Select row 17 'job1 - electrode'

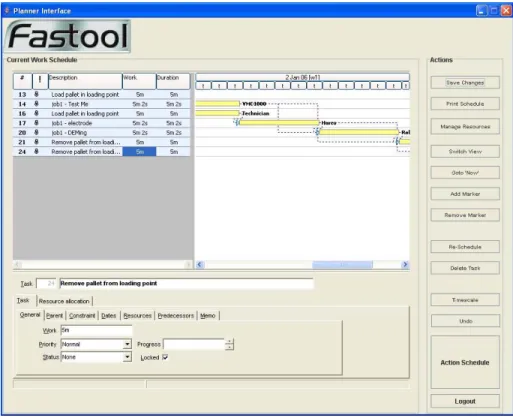click(x=102, y=123)
